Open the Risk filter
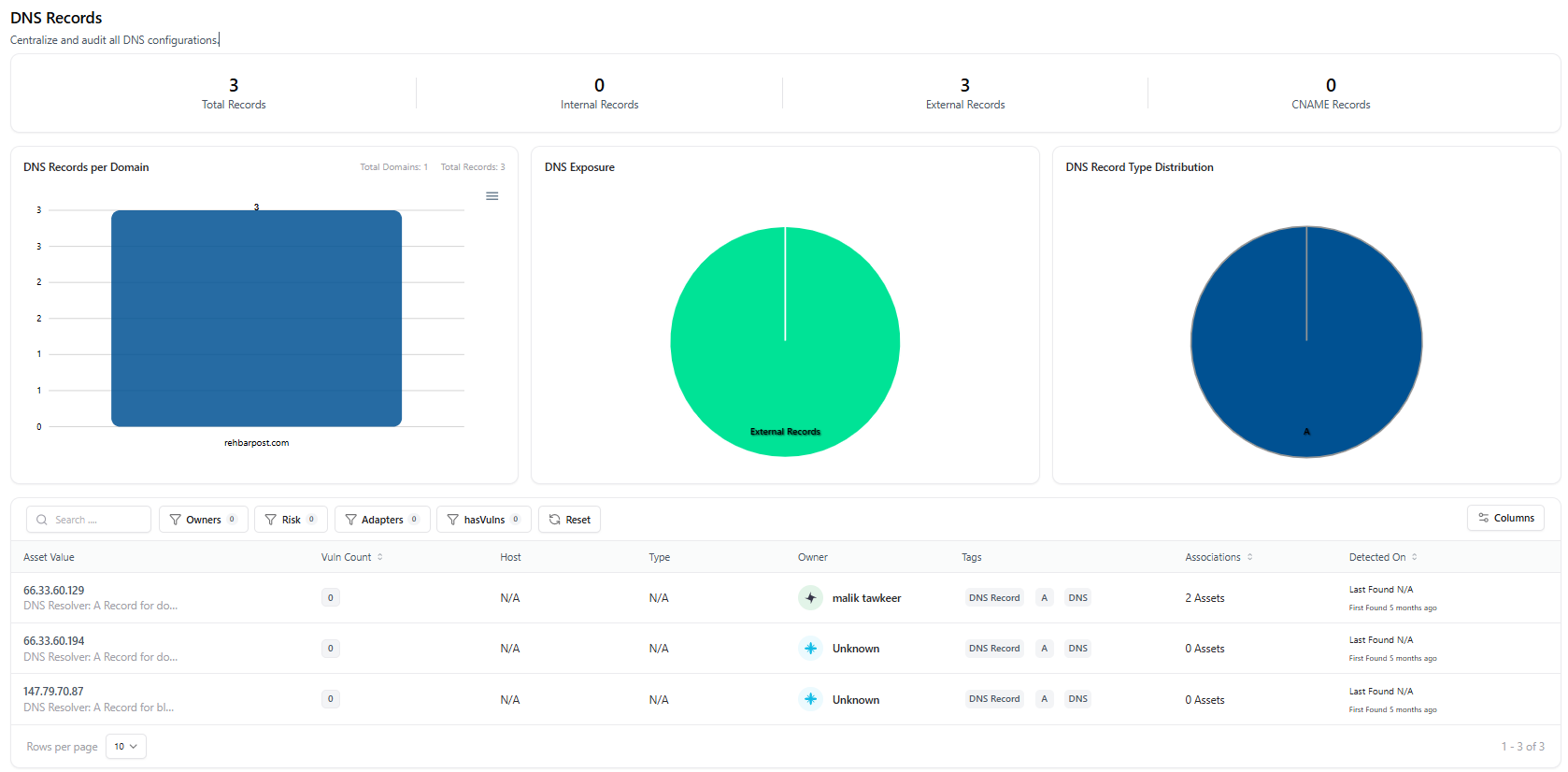 coord(291,520)
